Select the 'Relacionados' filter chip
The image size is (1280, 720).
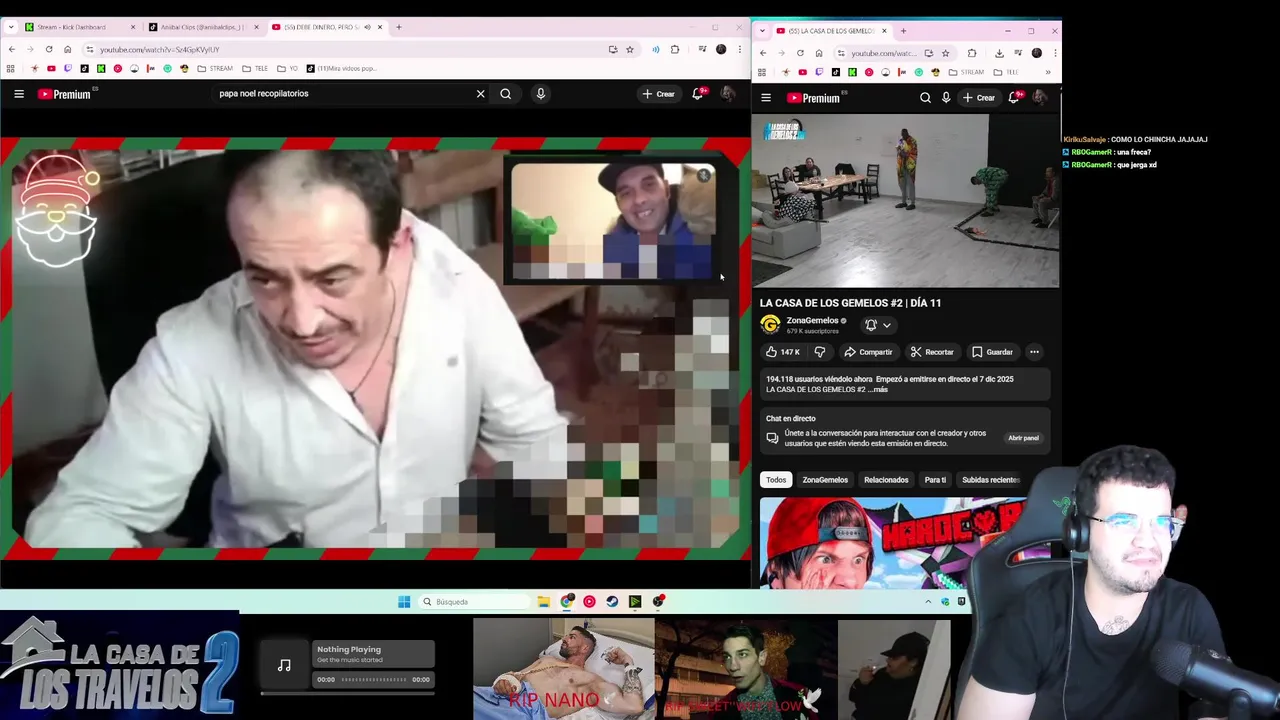886,480
